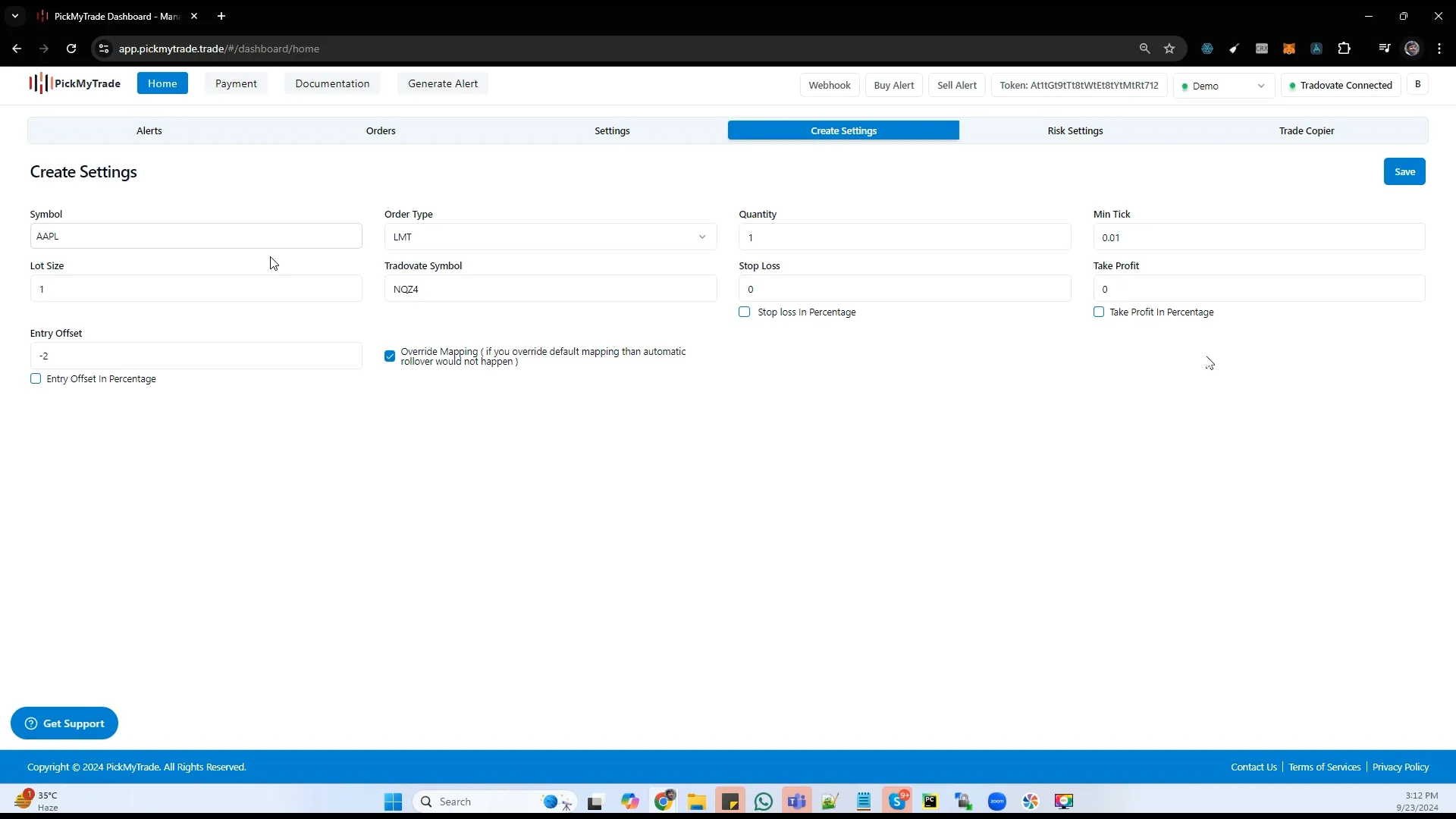
Task: Click the Get Support help icon button
Action: pos(64,723)
